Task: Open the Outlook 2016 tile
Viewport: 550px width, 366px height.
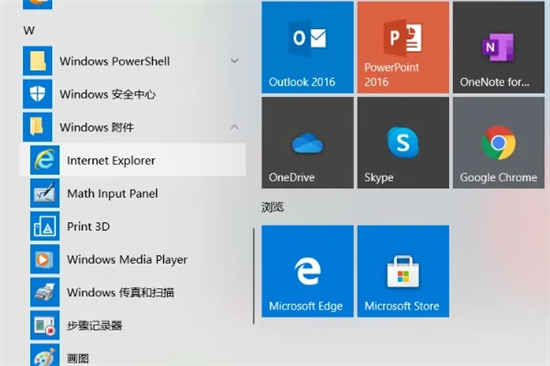Action: click(308, 47)
